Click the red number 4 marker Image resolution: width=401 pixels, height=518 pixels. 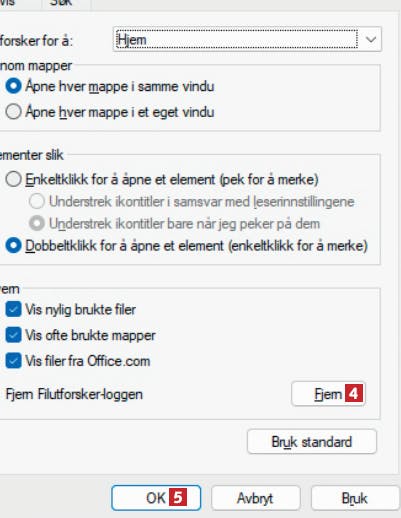click(x=354, y=394)
